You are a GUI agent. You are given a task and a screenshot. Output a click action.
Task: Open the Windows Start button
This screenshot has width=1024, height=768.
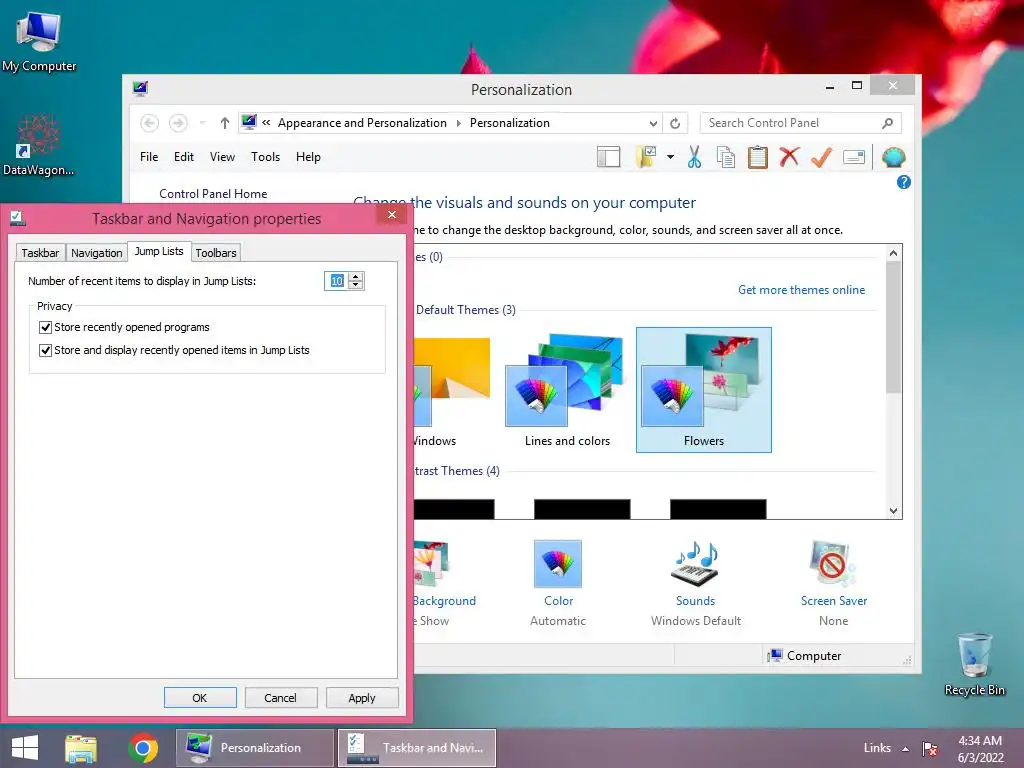point(25,748)
